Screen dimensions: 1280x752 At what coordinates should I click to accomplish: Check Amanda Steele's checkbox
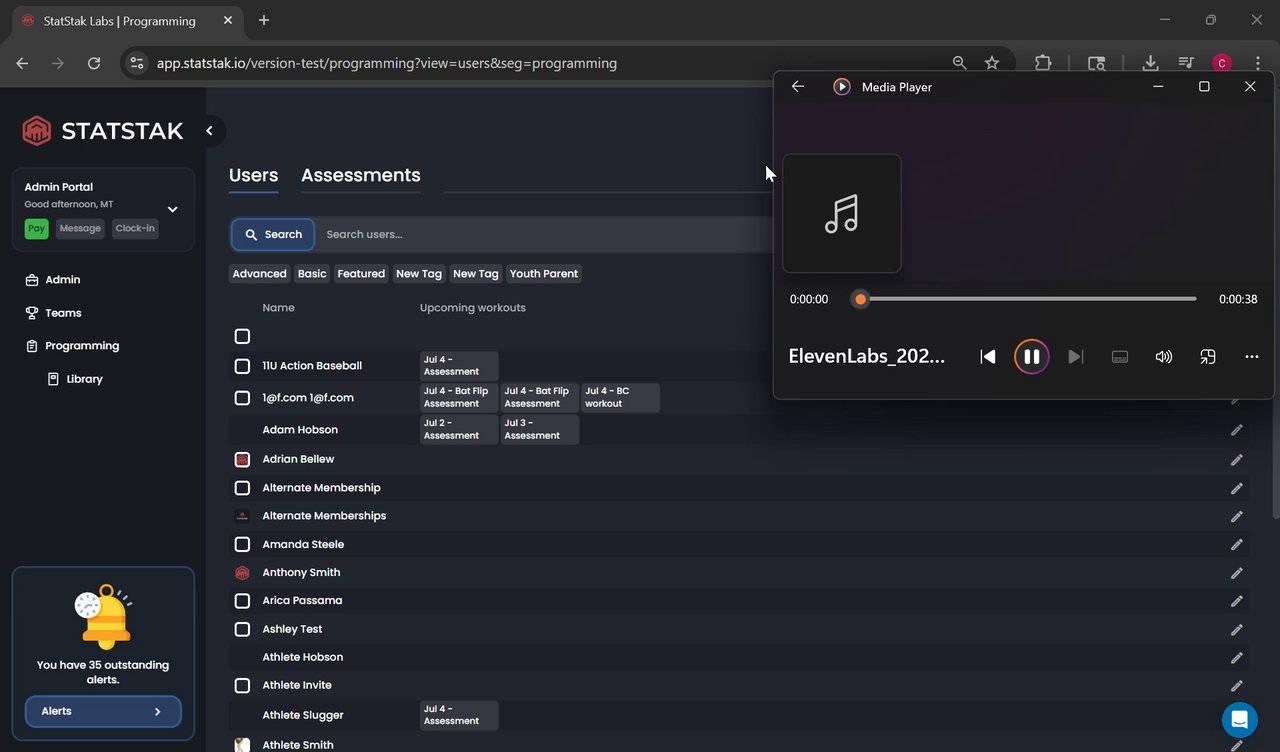pyautogui.click(x=242, y=545)
